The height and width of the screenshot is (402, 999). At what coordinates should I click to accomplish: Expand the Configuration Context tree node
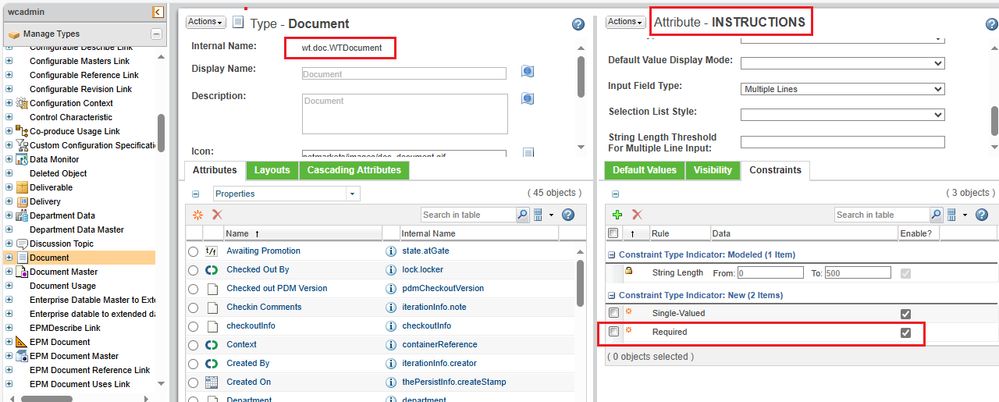pos(9,103)
